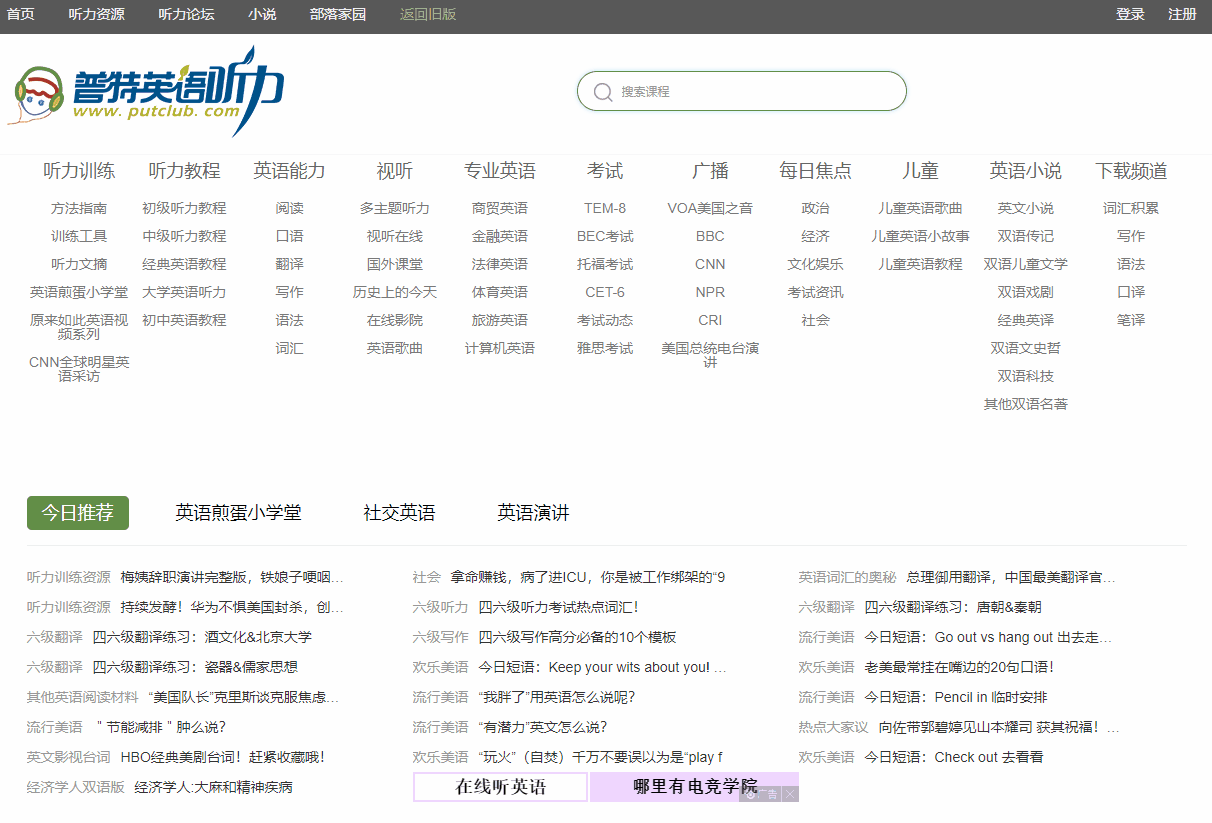Image resolution: width=1212 pixels, height=823 pixels.
Task: Click the 在线听英语 banner at the bottom
Action: (x=500, y=787)
